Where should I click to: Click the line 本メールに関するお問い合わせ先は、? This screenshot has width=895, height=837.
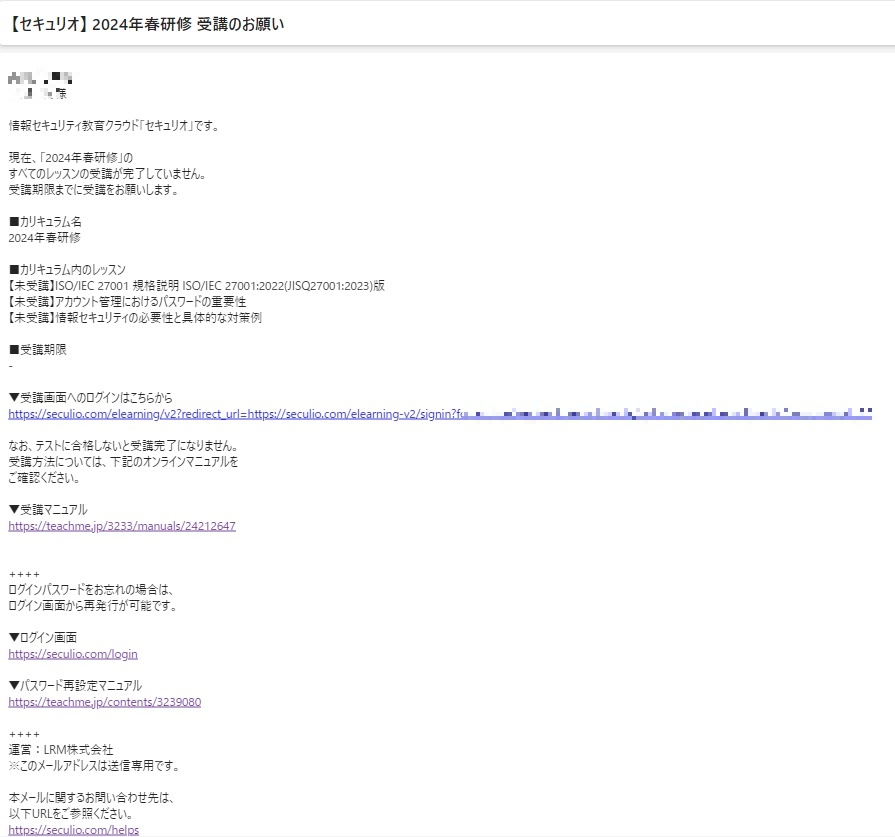point(91,798)
